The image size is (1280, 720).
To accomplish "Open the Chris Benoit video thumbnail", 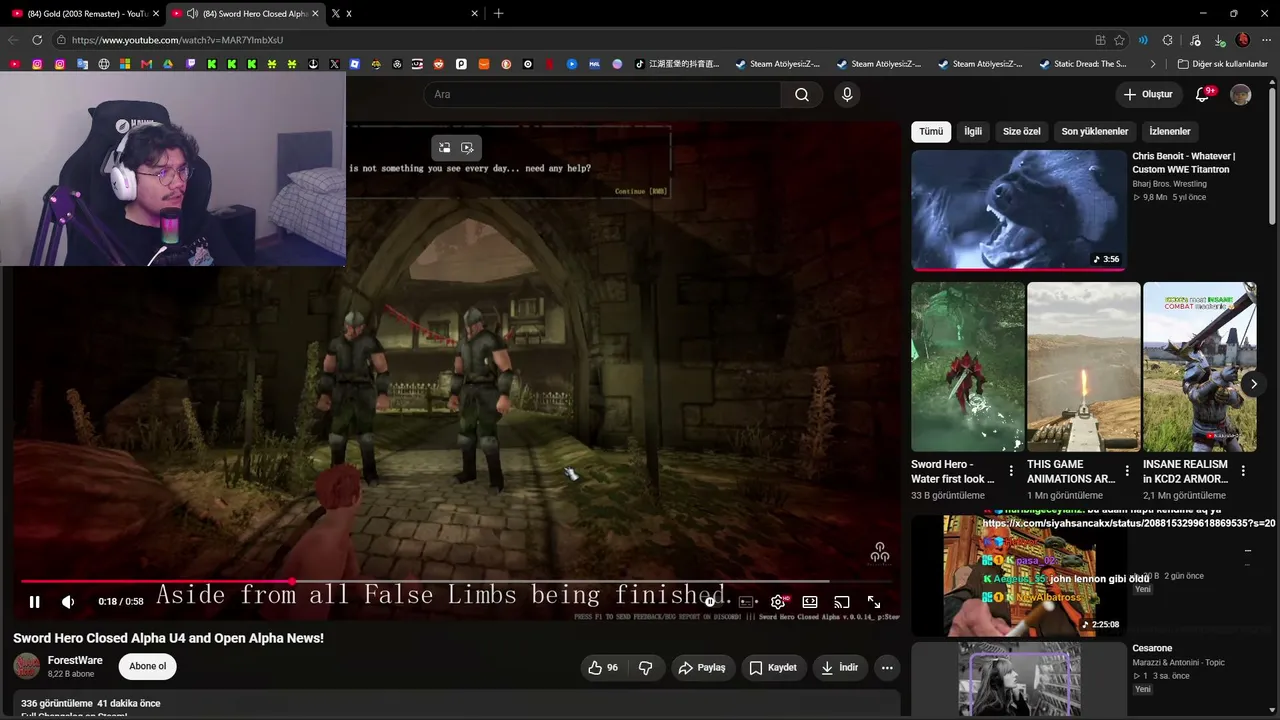I will click(x=1019, y=210).
